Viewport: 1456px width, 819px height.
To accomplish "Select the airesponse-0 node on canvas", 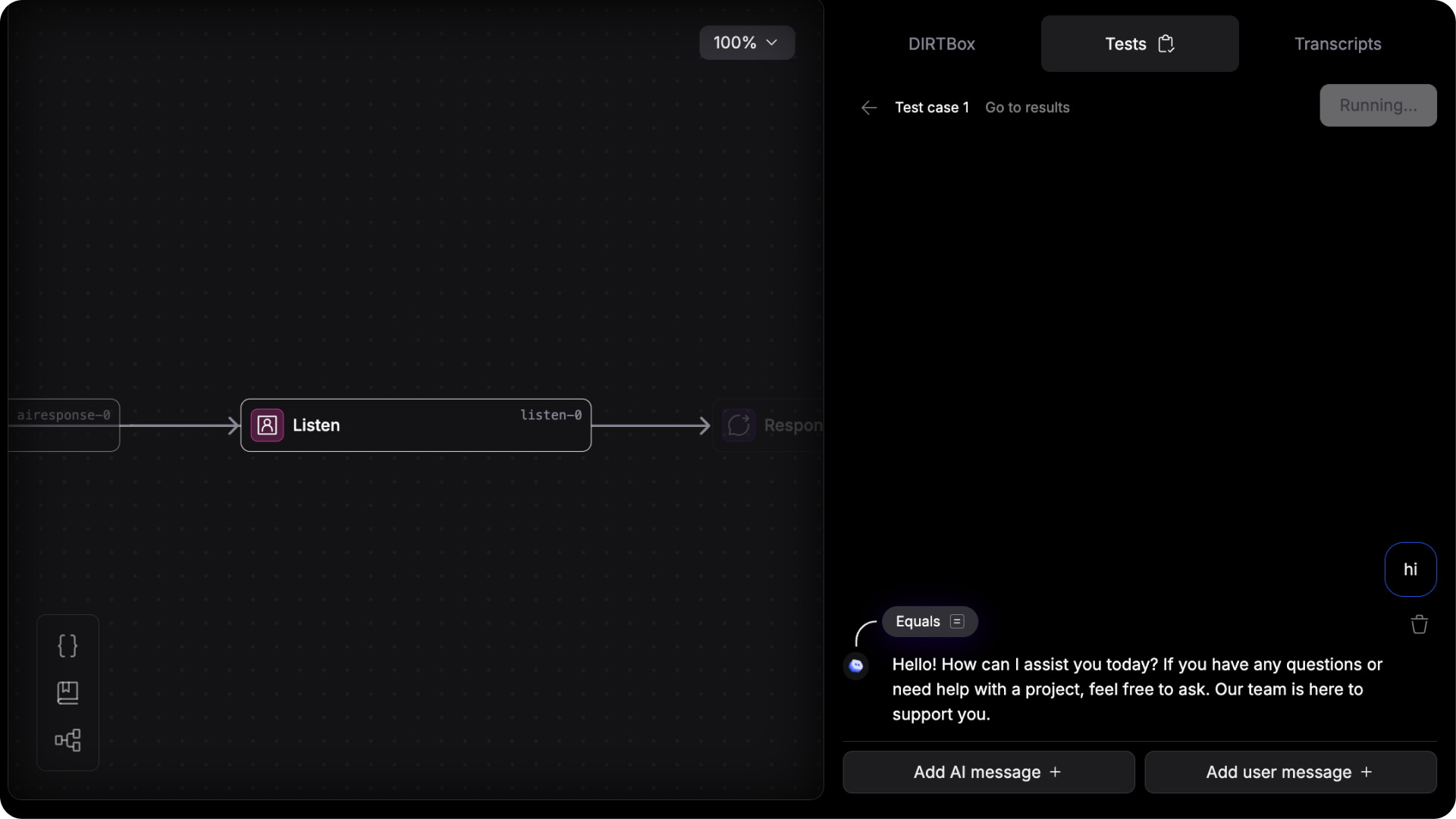I will click(x=64, y=425).
